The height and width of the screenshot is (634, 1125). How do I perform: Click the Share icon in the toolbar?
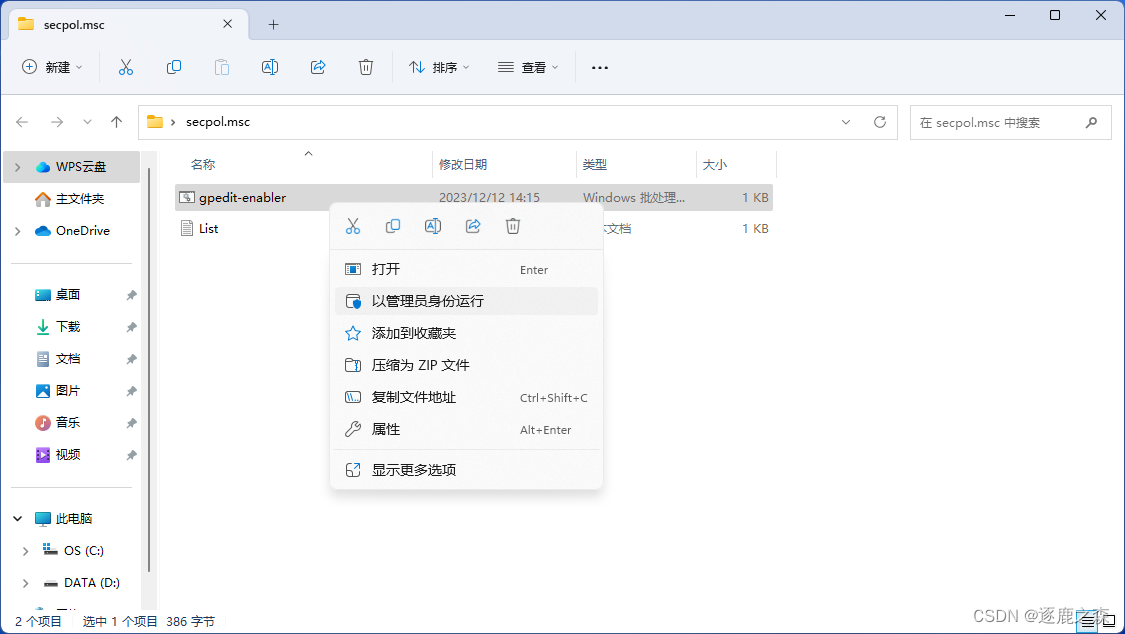(x=318, y=66)
